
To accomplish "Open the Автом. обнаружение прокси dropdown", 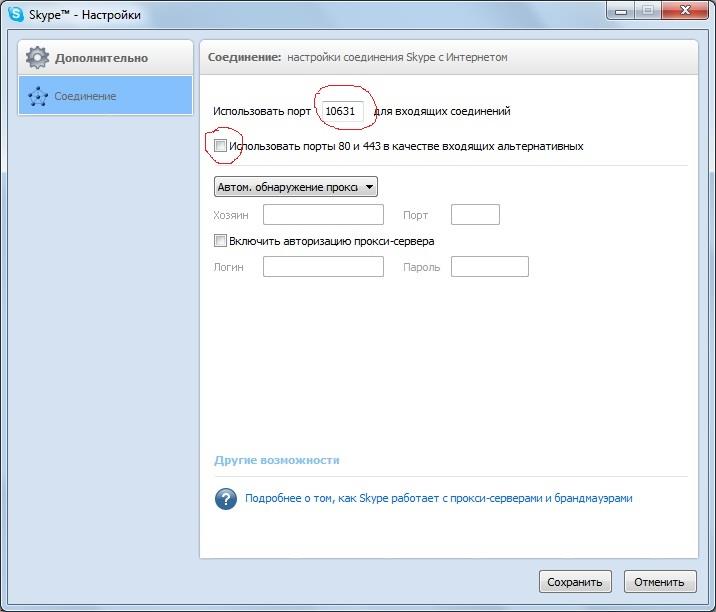I will pyautogui.click(x=296, y=187).
